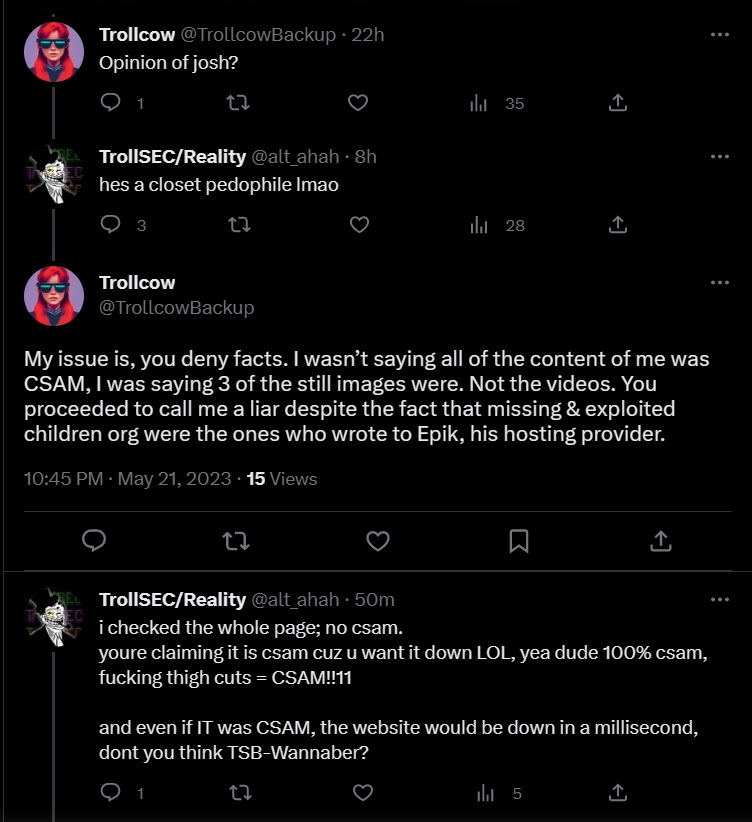
Task: Share the main Trollcow tweet
Action: point(660,541)
